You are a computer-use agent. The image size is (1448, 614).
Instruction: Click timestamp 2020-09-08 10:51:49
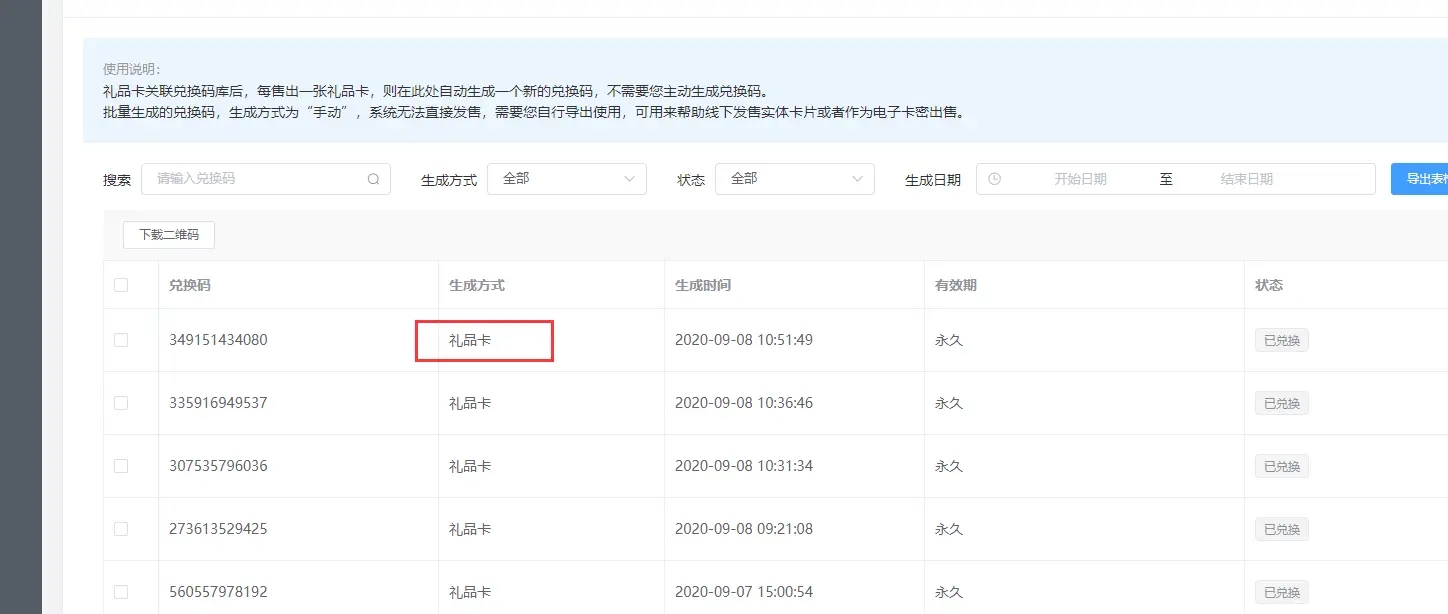click(x=744, y=340)
